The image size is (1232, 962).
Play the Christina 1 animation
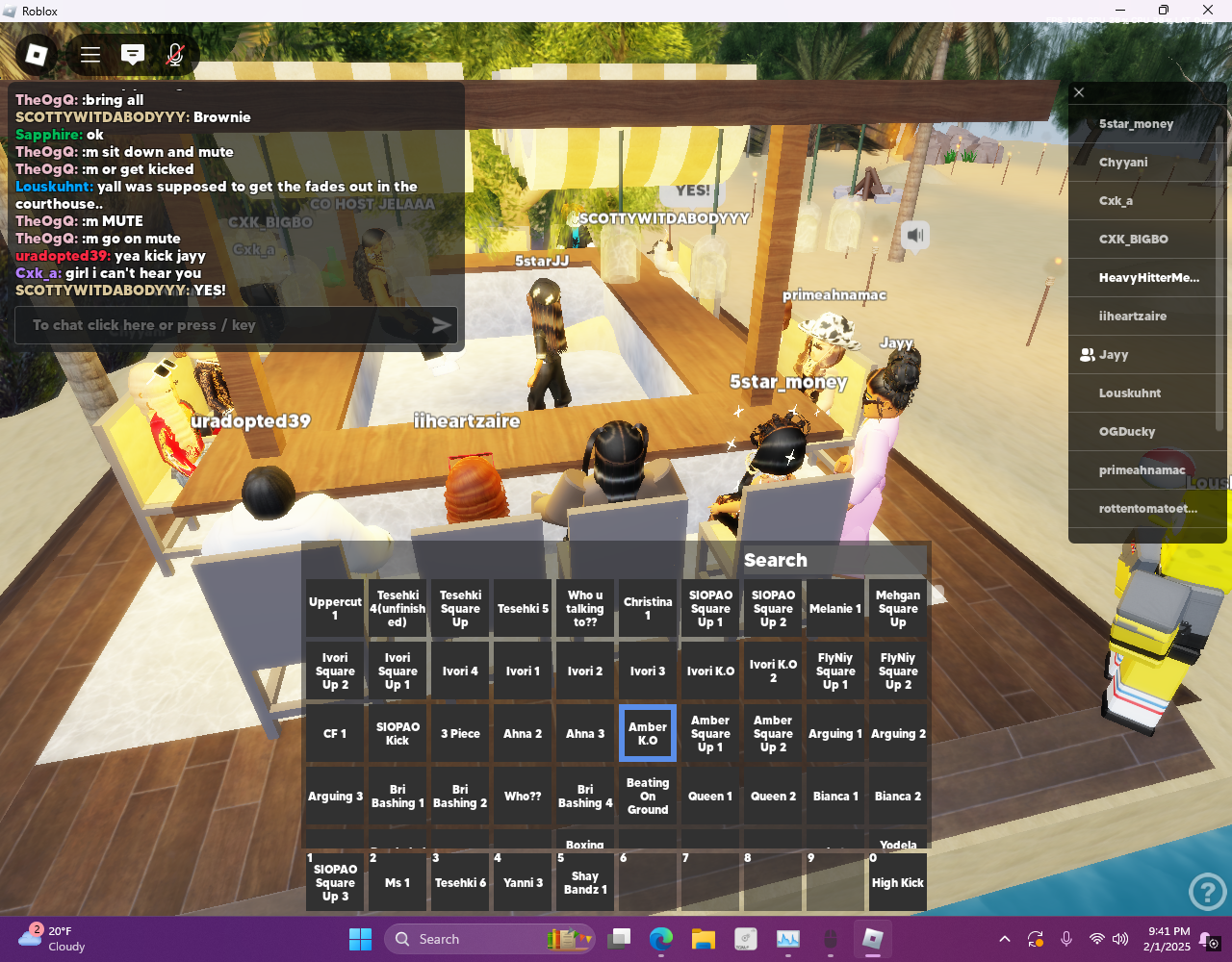point(648,608)
